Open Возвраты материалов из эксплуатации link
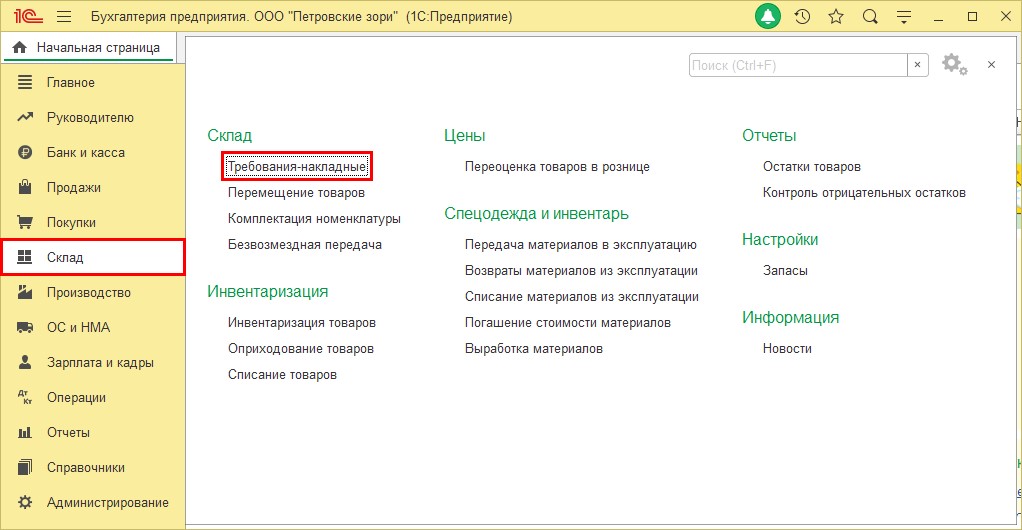The width and height of the screenshot is (1022, 530). tap(581, 271)
